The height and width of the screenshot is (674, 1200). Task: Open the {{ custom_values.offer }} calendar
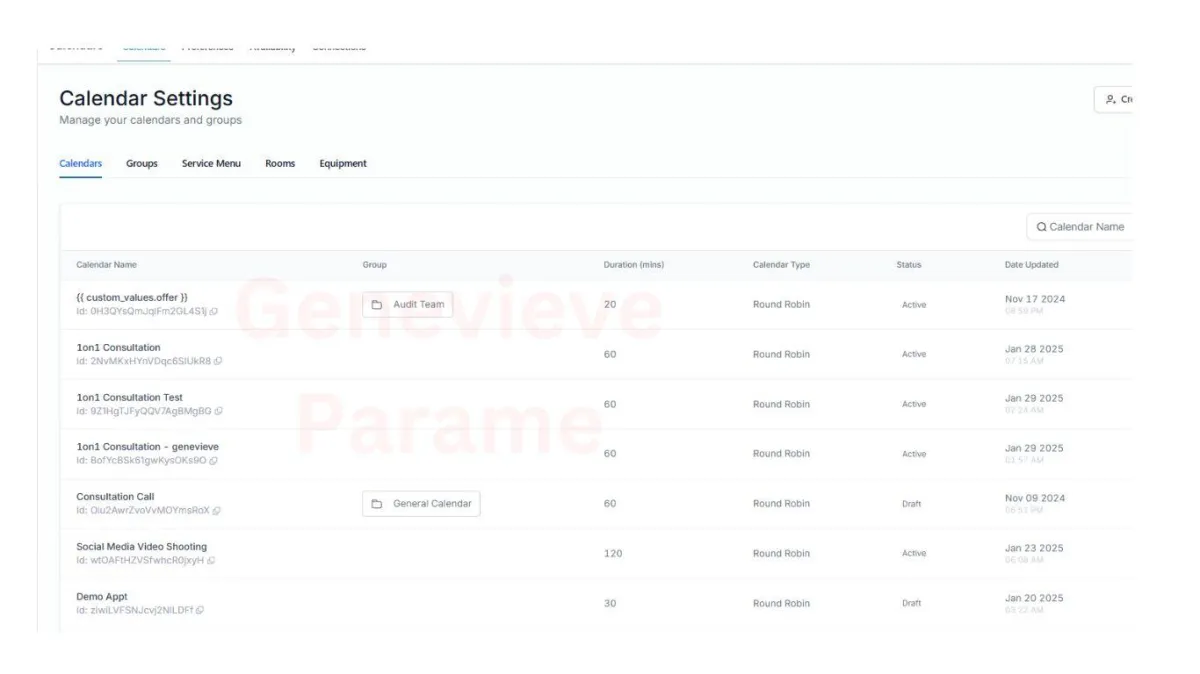(x=132, y=298)
